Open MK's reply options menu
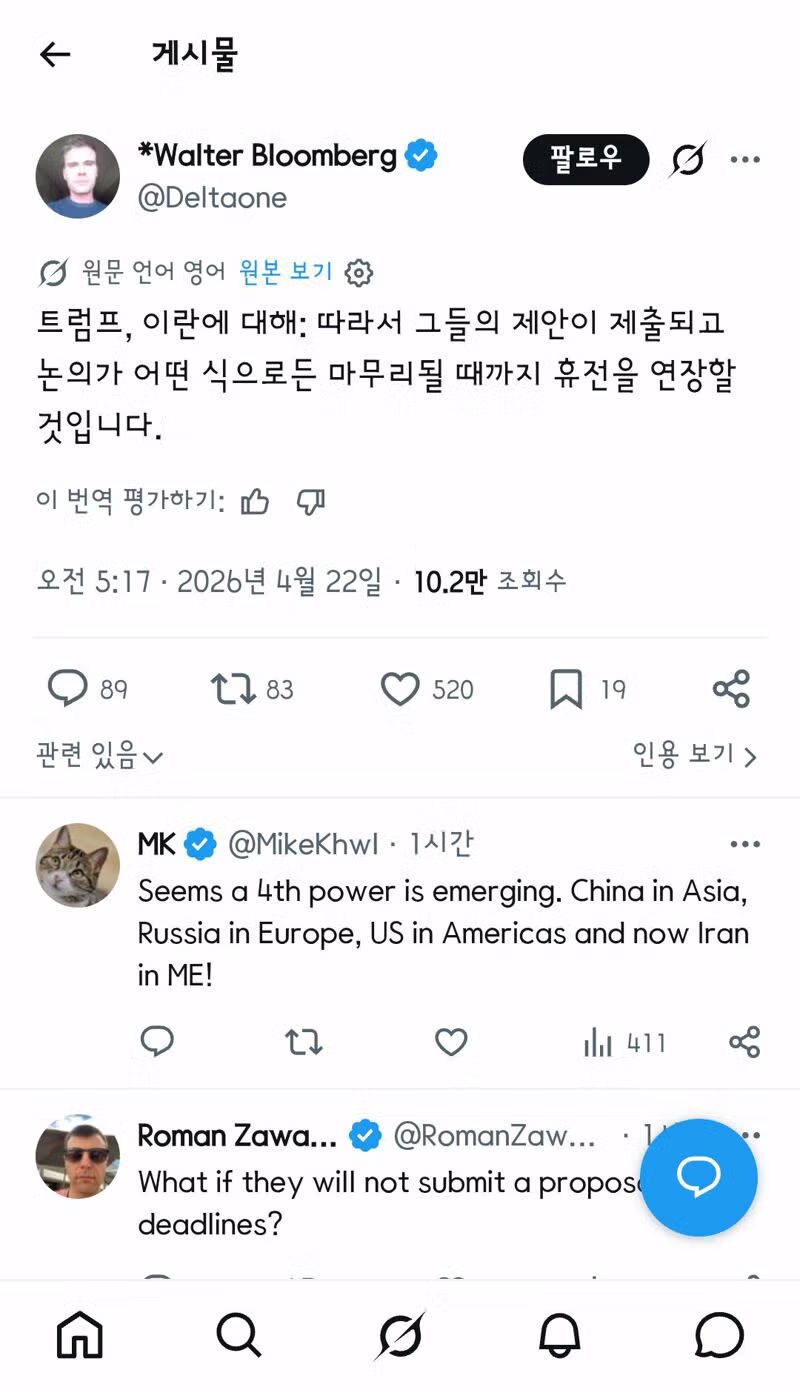800x1390 pixels. click(x=745, y=843)
